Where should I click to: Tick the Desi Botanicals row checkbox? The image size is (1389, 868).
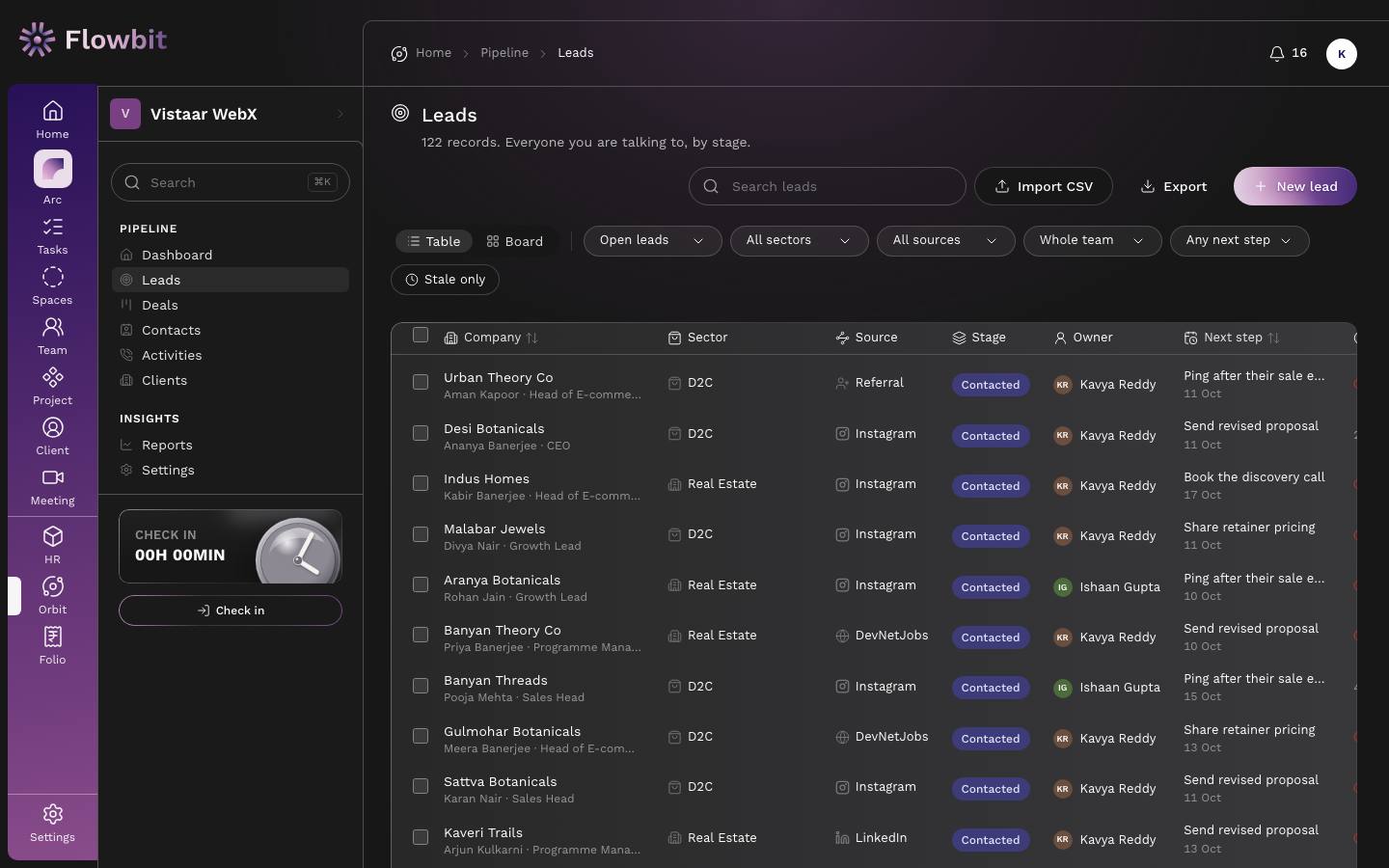tap(421, 433)
